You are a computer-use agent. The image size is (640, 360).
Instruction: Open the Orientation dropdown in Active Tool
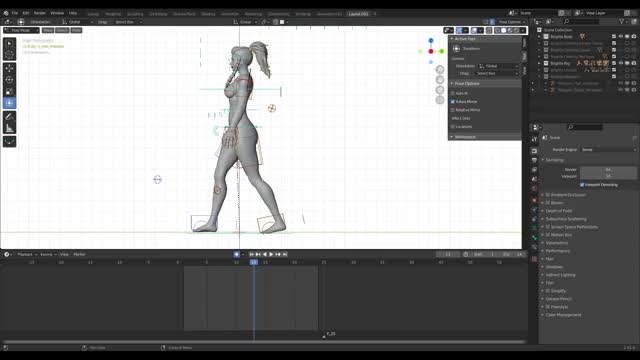pyautogui.click(x=498, y=66)
